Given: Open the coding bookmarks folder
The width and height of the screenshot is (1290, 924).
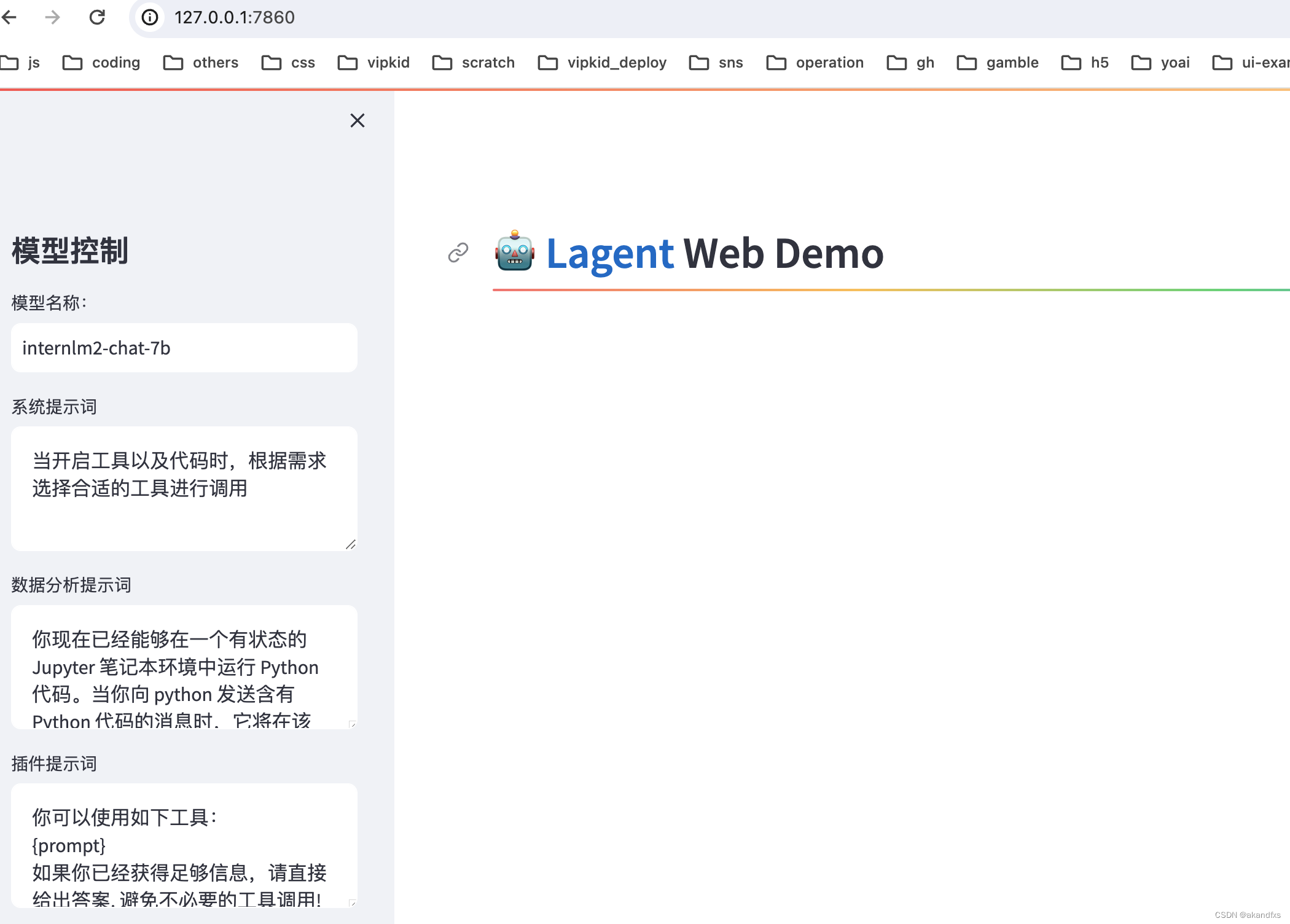Looking at the screenshot, I should pyautogui.click(x=101, y=63).
